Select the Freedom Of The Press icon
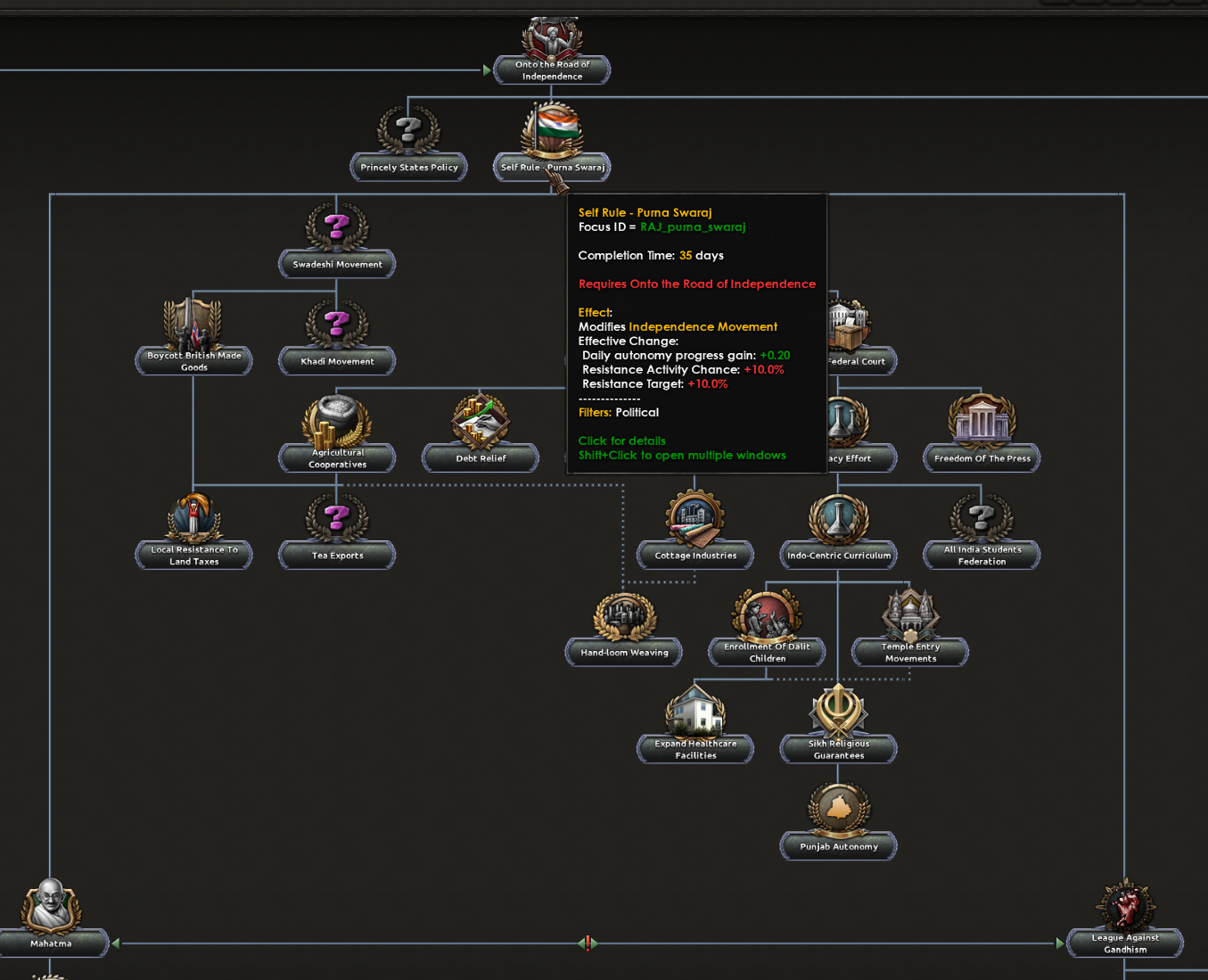The width and height of the screenshot is (1208, 980). coord(982,419)
